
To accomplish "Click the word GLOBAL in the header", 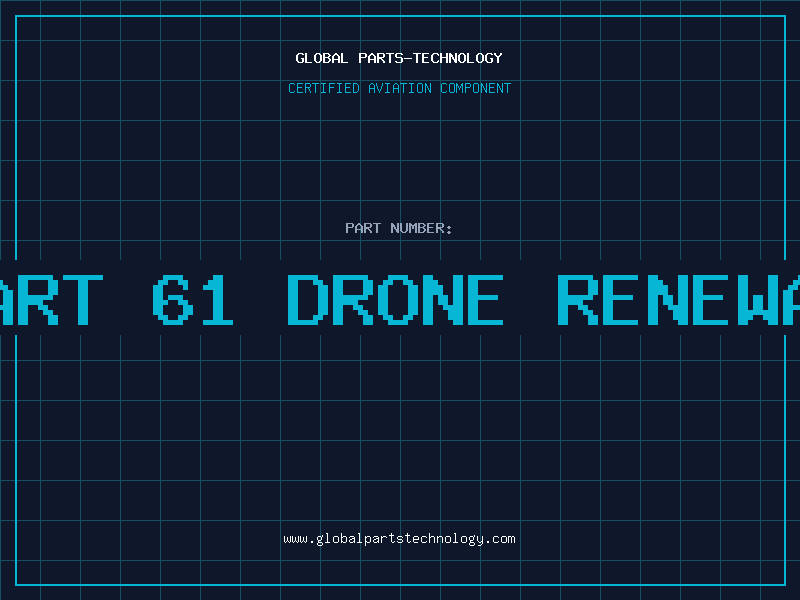I will 320,58.
